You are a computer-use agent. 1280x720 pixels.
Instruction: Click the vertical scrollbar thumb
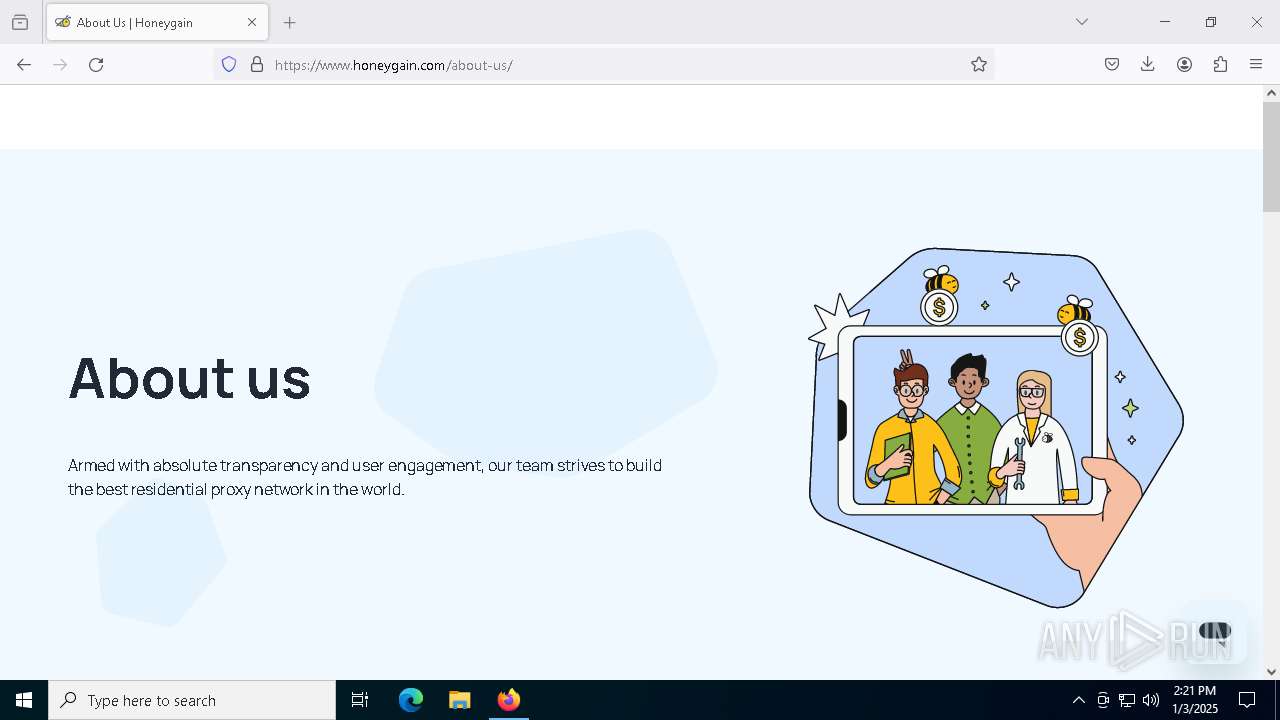point(1271,156)
